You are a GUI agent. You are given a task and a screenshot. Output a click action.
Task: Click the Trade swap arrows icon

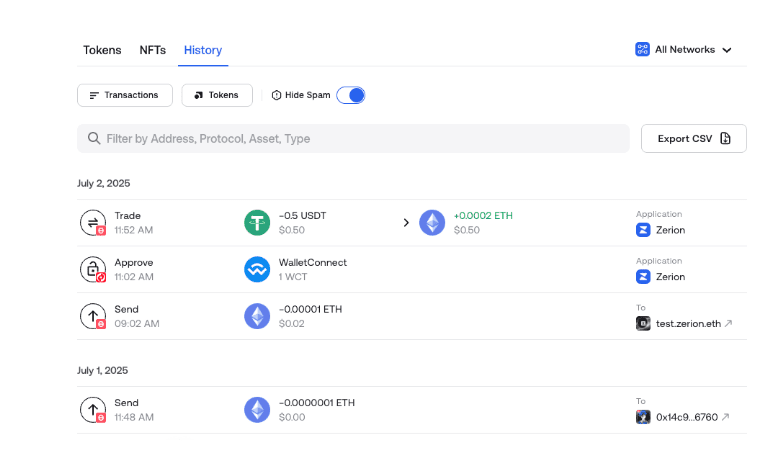[x=93, y=223]
